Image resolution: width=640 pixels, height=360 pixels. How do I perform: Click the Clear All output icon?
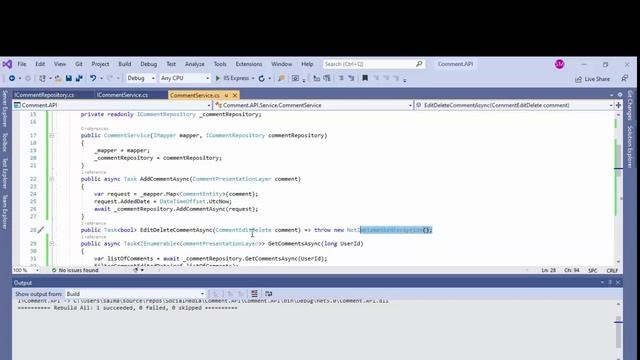tap(254, 294)
